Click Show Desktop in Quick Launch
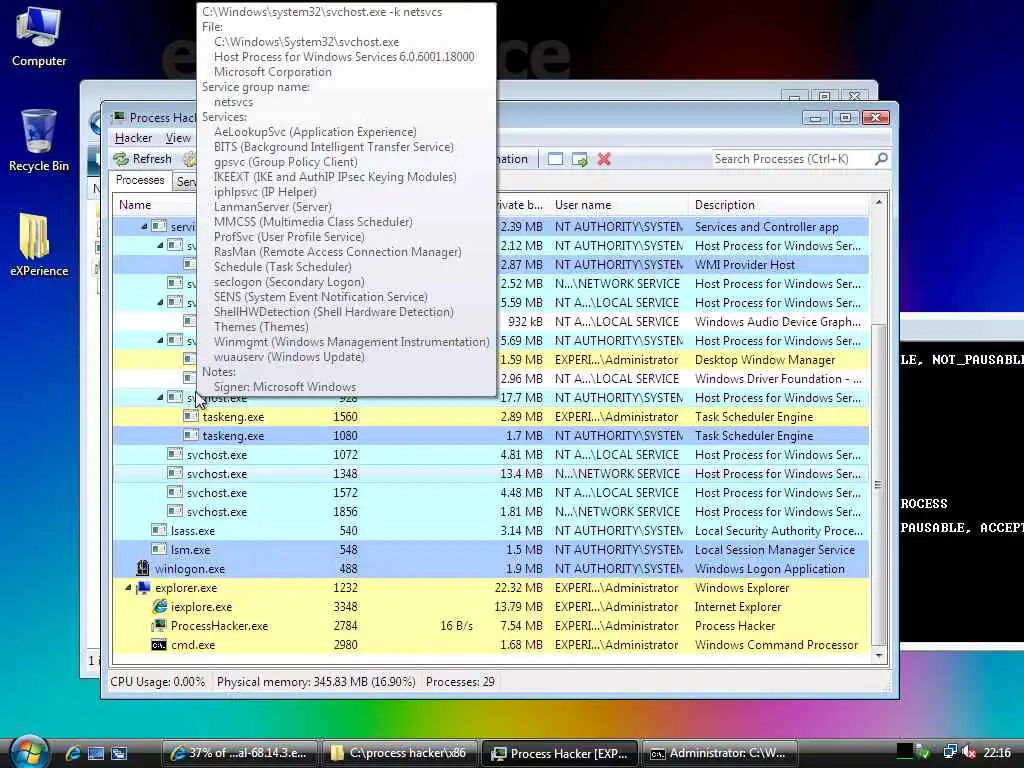Screen dimensions: 1024x768 pos(95,753)
